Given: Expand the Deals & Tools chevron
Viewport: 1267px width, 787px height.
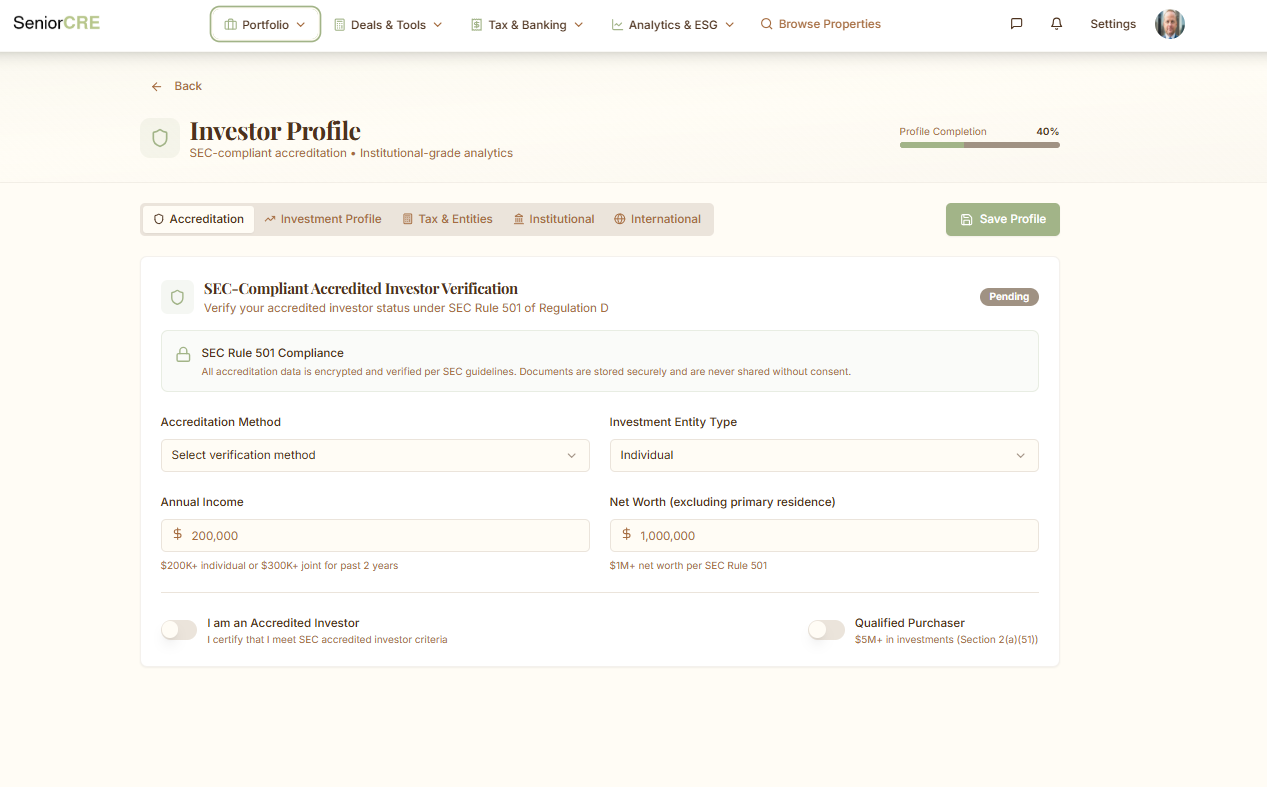Looking at the screenshot, I should click(437, 25).
